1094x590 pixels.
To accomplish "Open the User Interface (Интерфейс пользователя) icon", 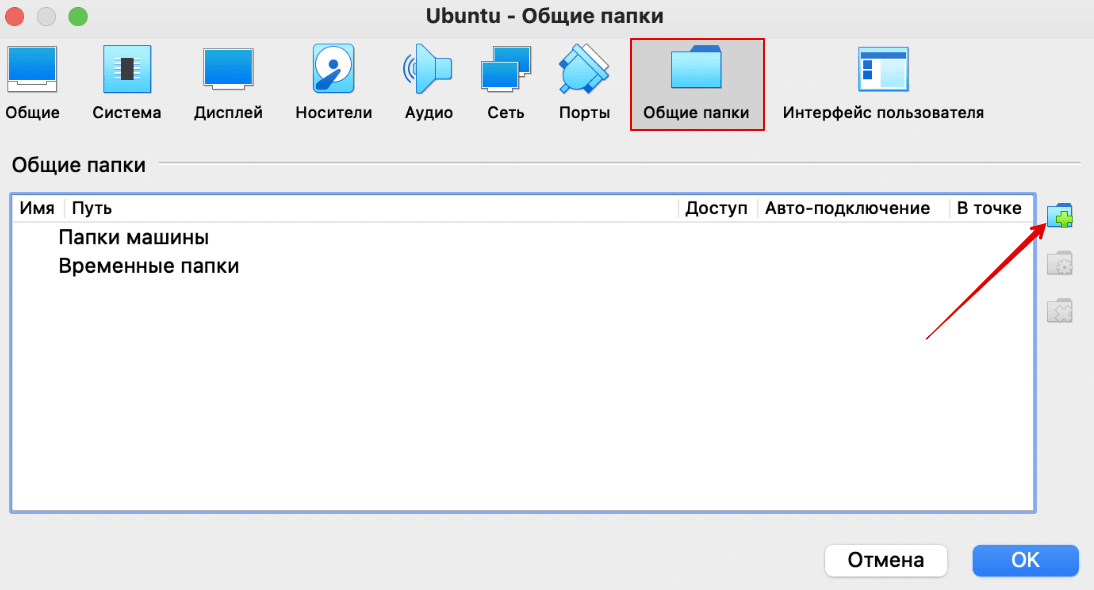I will click(x=883, y=70).
